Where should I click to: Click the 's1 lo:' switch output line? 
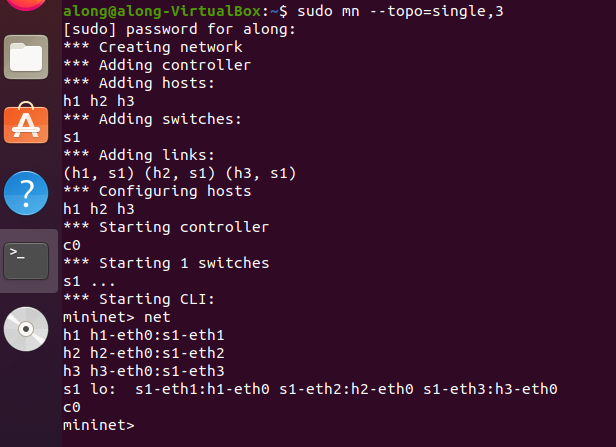(309, 389)
